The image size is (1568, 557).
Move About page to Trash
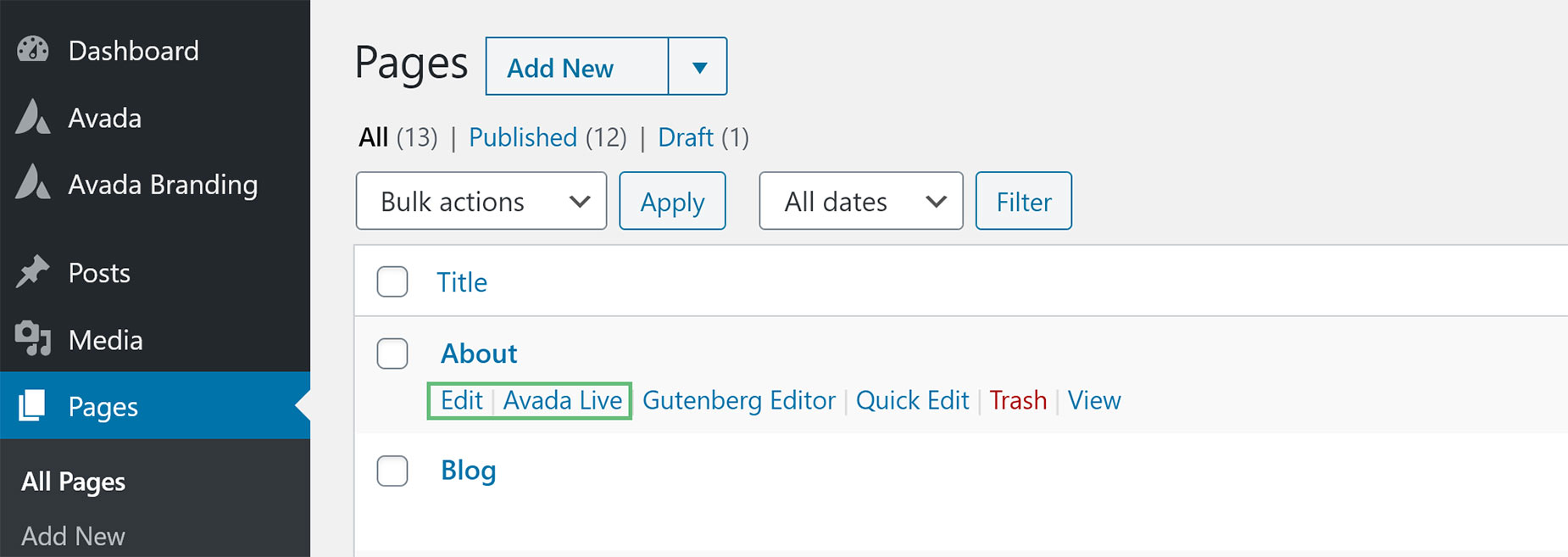click(1018, 400)
